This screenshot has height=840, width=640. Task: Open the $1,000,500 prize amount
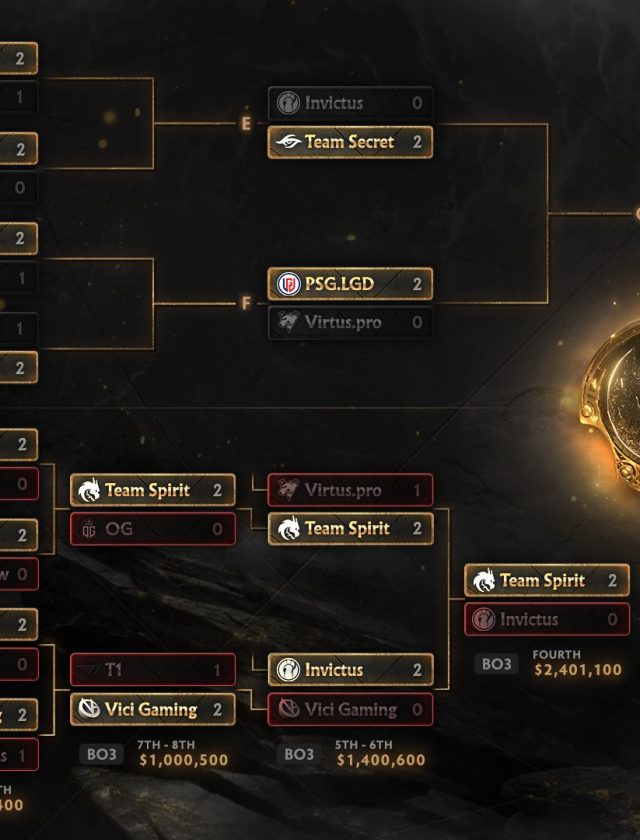coord(184,760)
